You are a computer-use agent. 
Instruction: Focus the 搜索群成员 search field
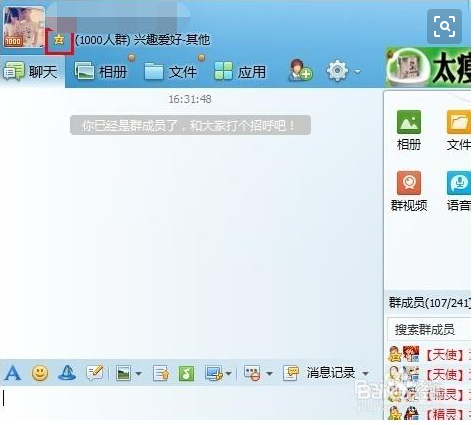(x=429, y=329)
